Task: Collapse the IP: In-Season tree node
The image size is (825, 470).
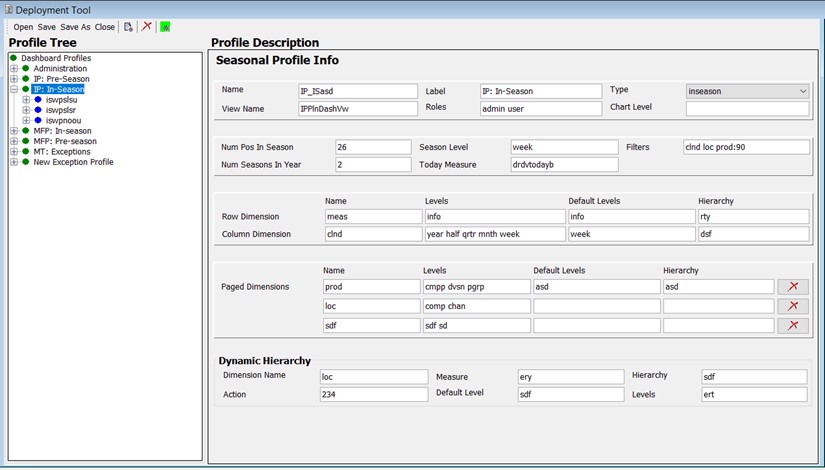Action: [x=14, y=89]
